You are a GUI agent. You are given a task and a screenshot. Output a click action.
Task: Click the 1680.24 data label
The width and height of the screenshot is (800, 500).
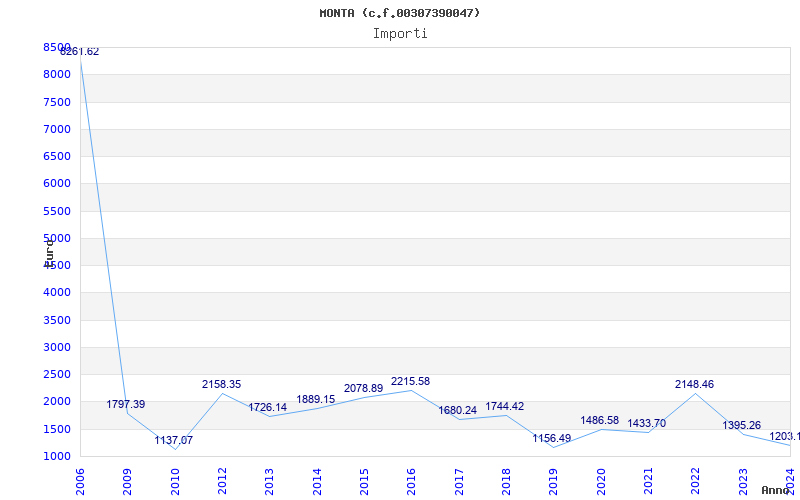457,411
